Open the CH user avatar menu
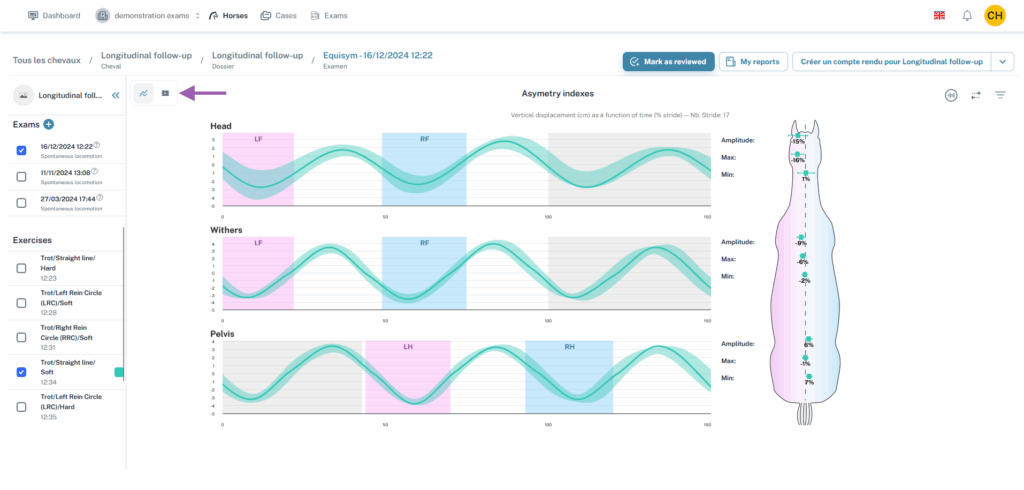 [x=995, y=15]
